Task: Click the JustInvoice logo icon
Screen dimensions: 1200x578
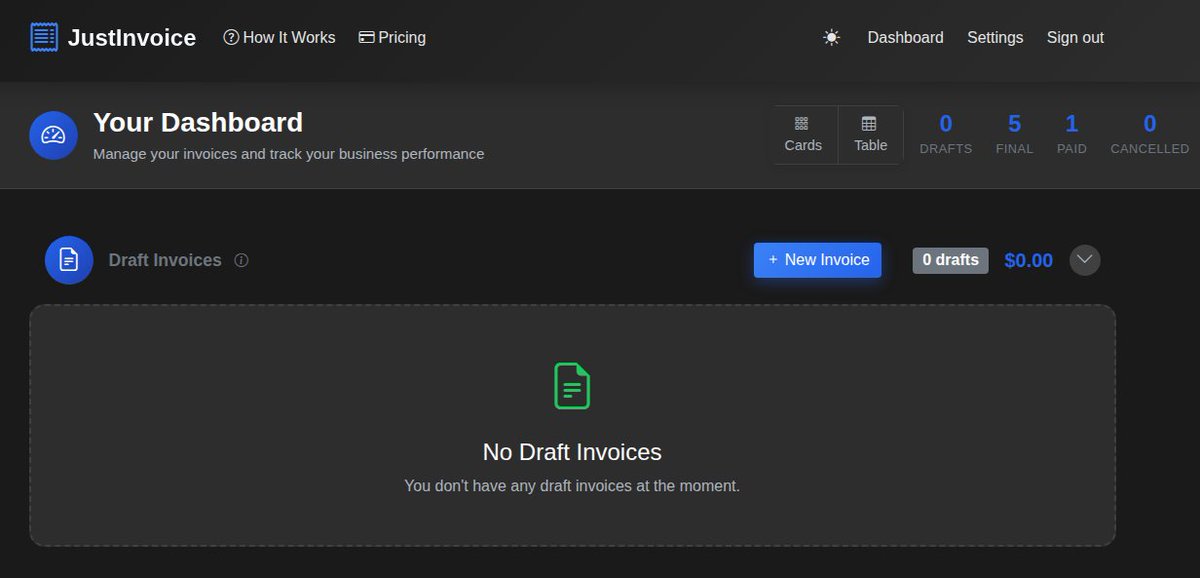Action: click(x=44, y=38)
